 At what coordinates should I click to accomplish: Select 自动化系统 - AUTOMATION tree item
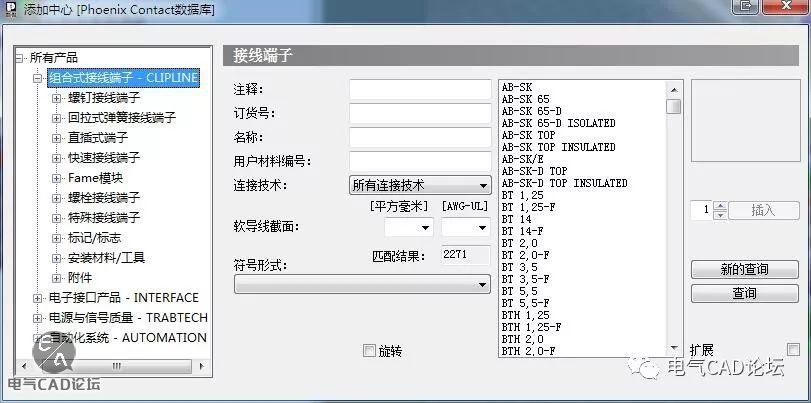128,338
